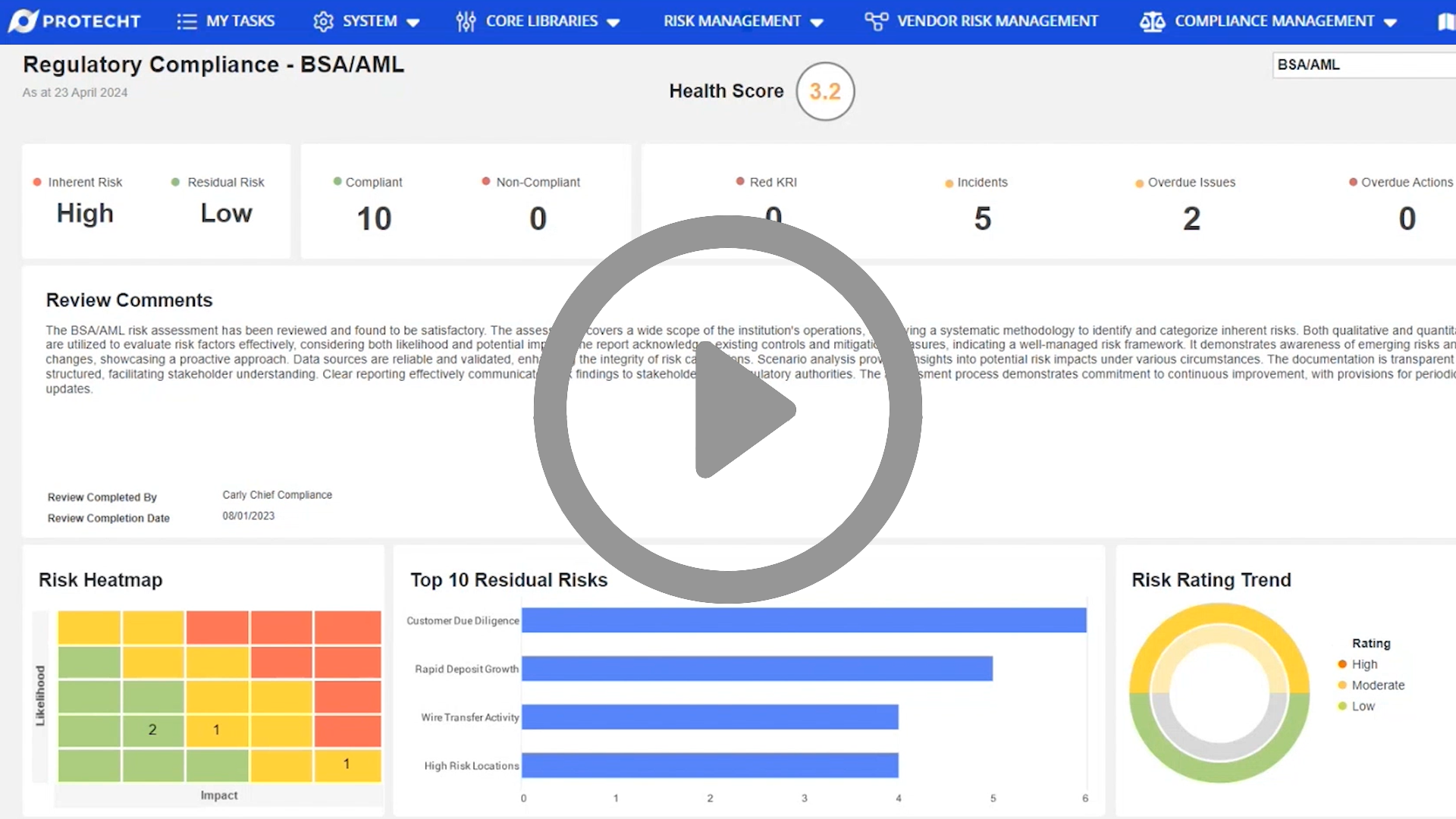Image resolution: width=1456 pixels, height=819 pixels.
Task: Toggle the Compliant legend marker
Action: coord(337,182)
